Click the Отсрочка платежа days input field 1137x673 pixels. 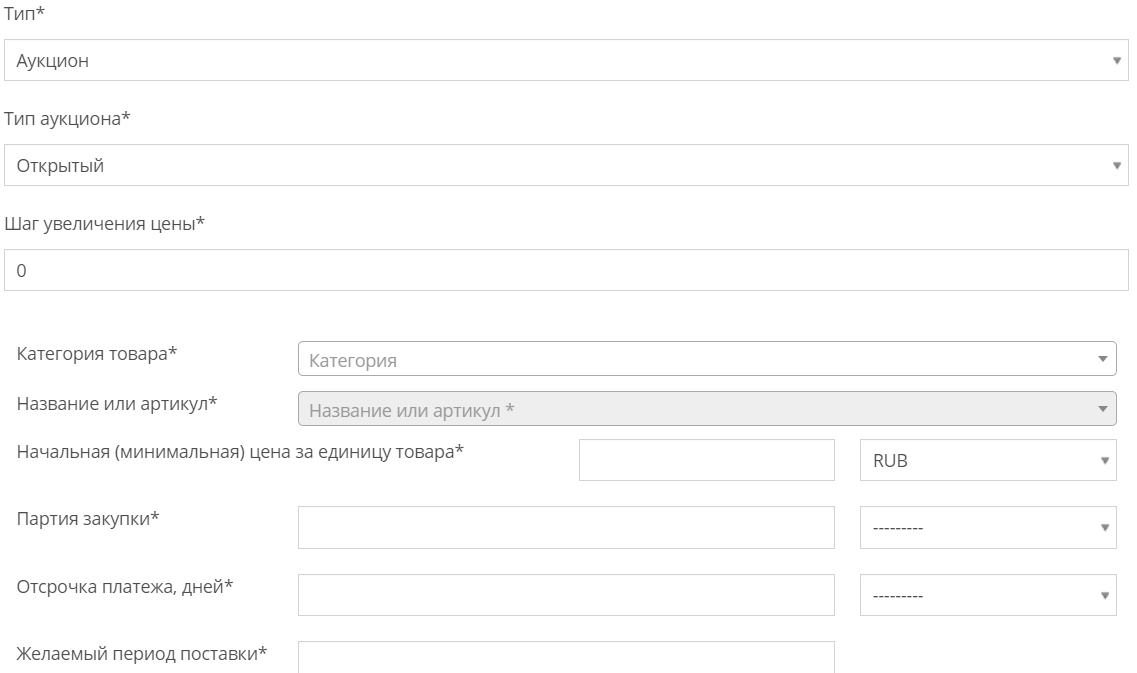566,595
